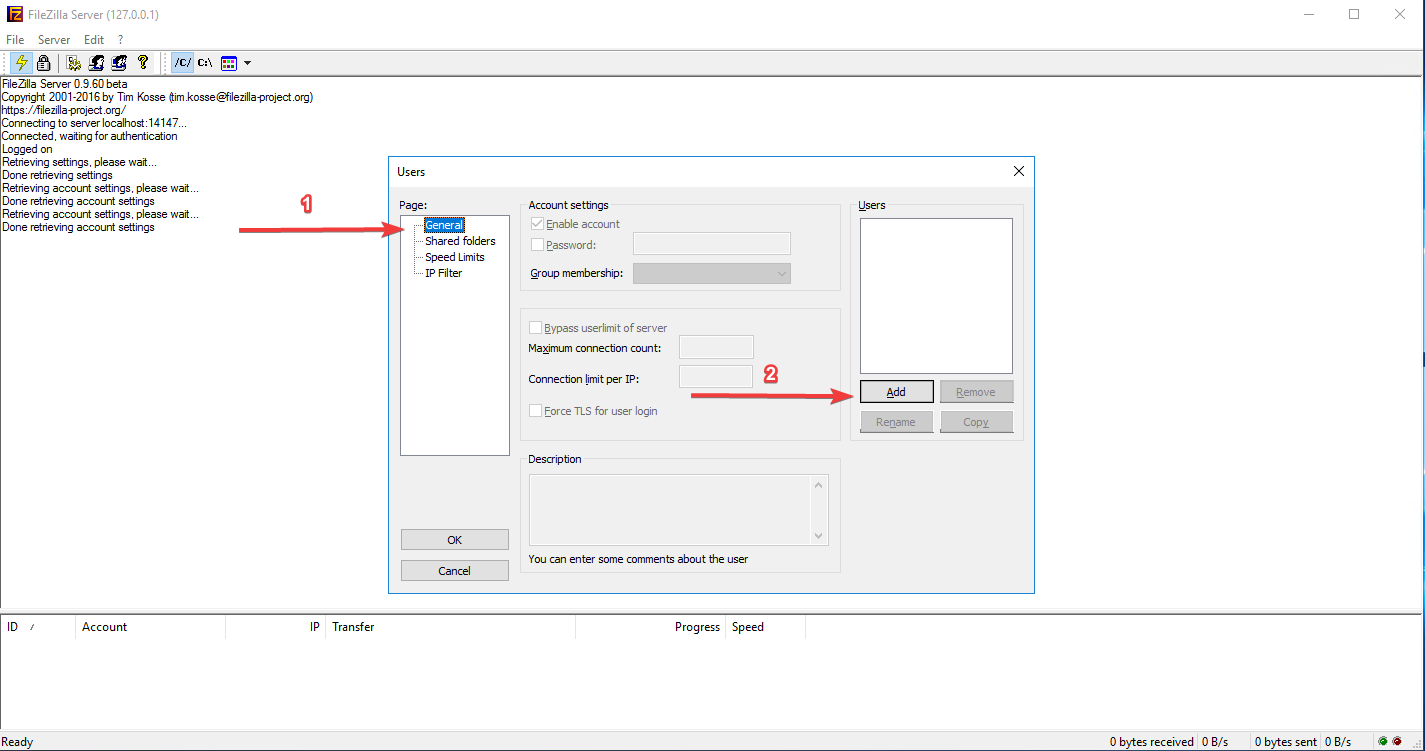This screenshot has height=751, width=1425.
Task: Toggle the lightning bolt server active icon
Action: (x=21, y=62)
